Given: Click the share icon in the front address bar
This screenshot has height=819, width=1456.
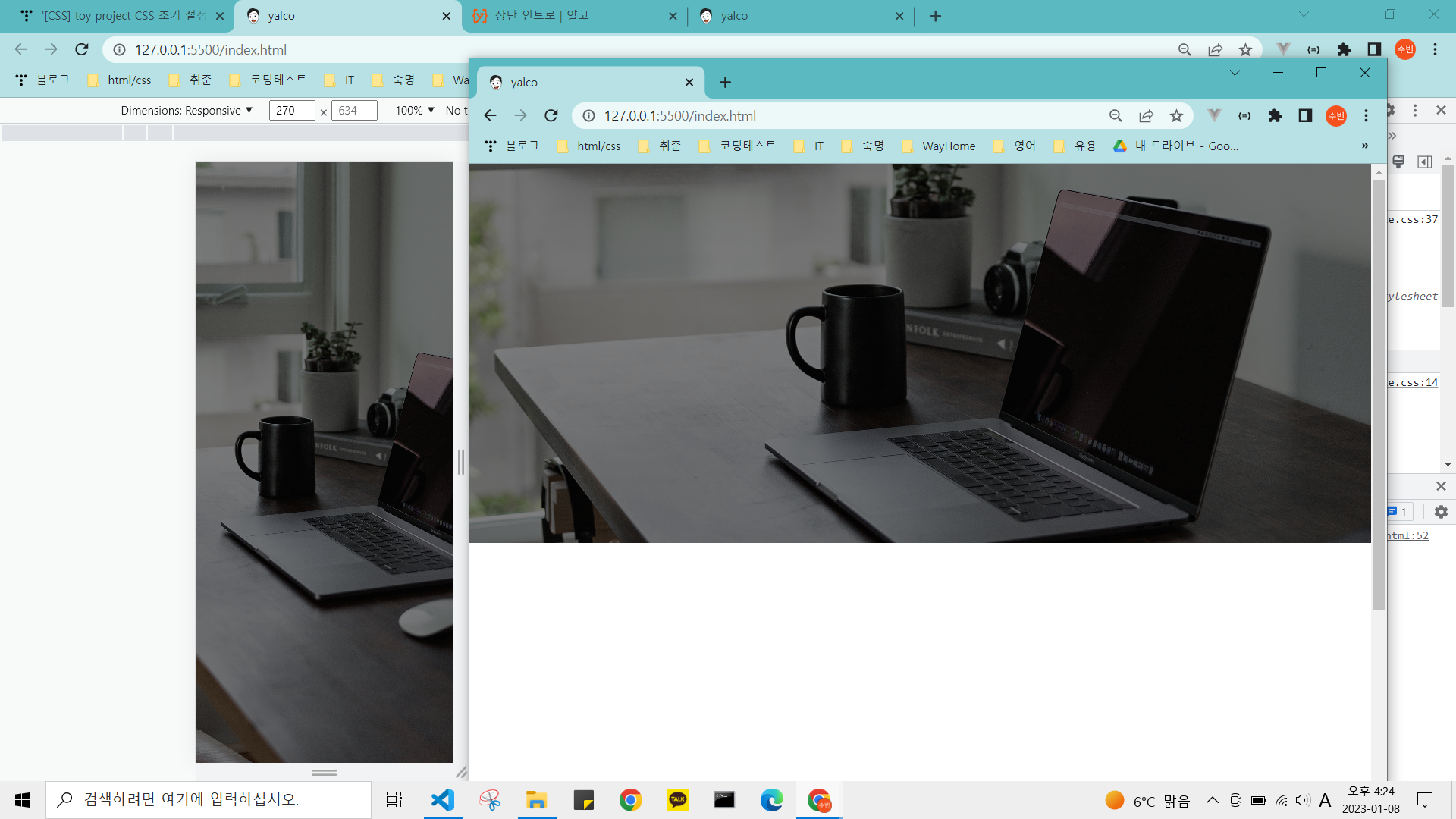Looking at the screenshot, I should [1146, 116].
